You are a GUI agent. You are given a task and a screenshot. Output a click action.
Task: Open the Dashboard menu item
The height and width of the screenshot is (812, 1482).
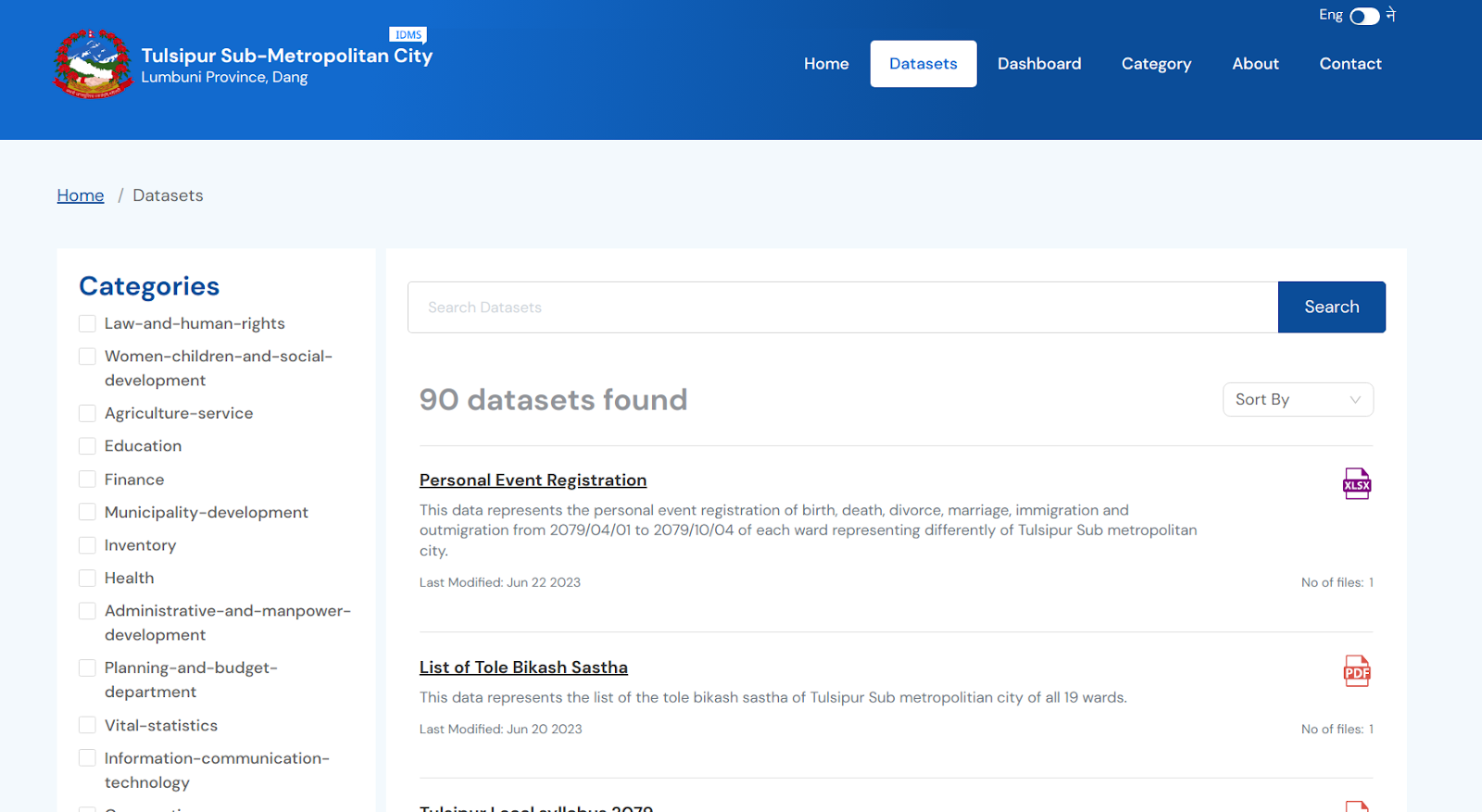click(1039, 64)
